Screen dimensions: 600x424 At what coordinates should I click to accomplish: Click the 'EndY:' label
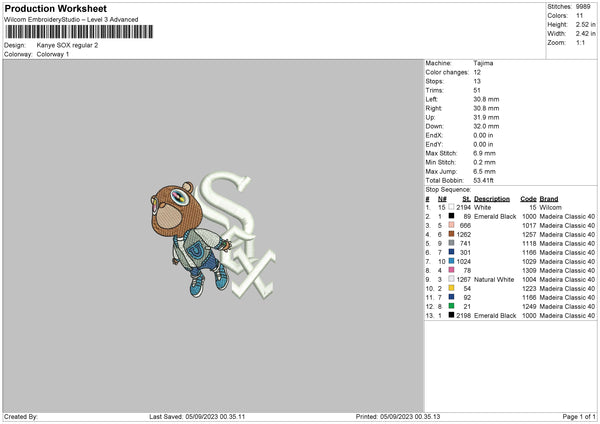coord(434,144)
